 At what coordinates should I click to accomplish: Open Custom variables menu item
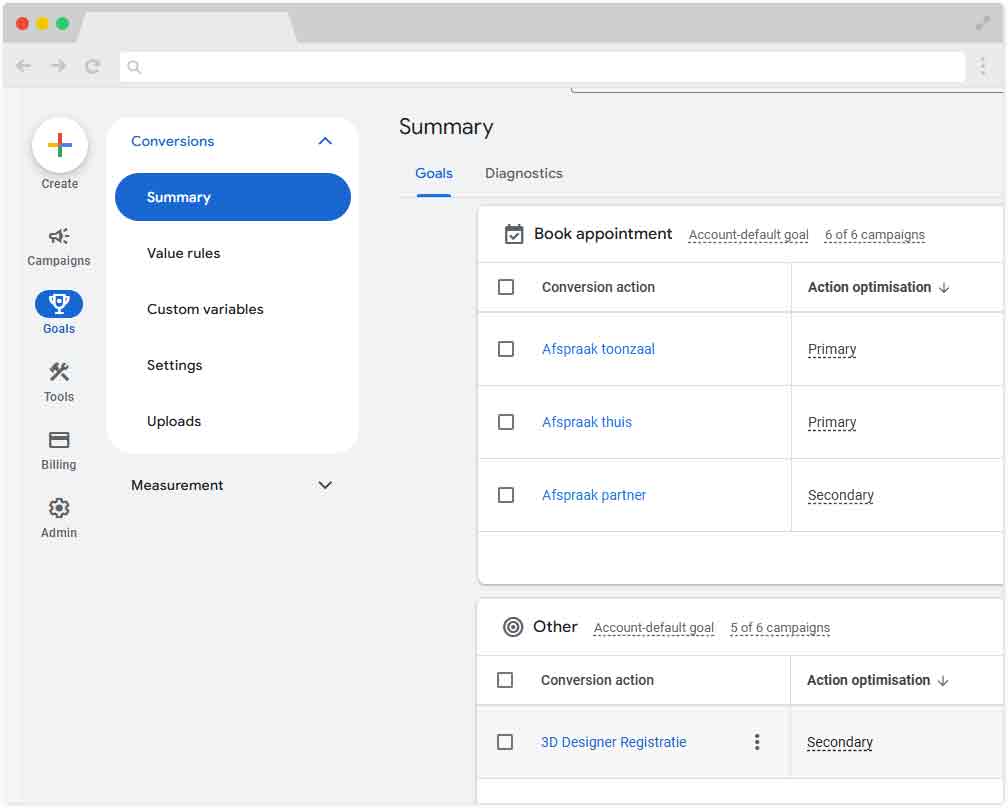tap(205, 309)
